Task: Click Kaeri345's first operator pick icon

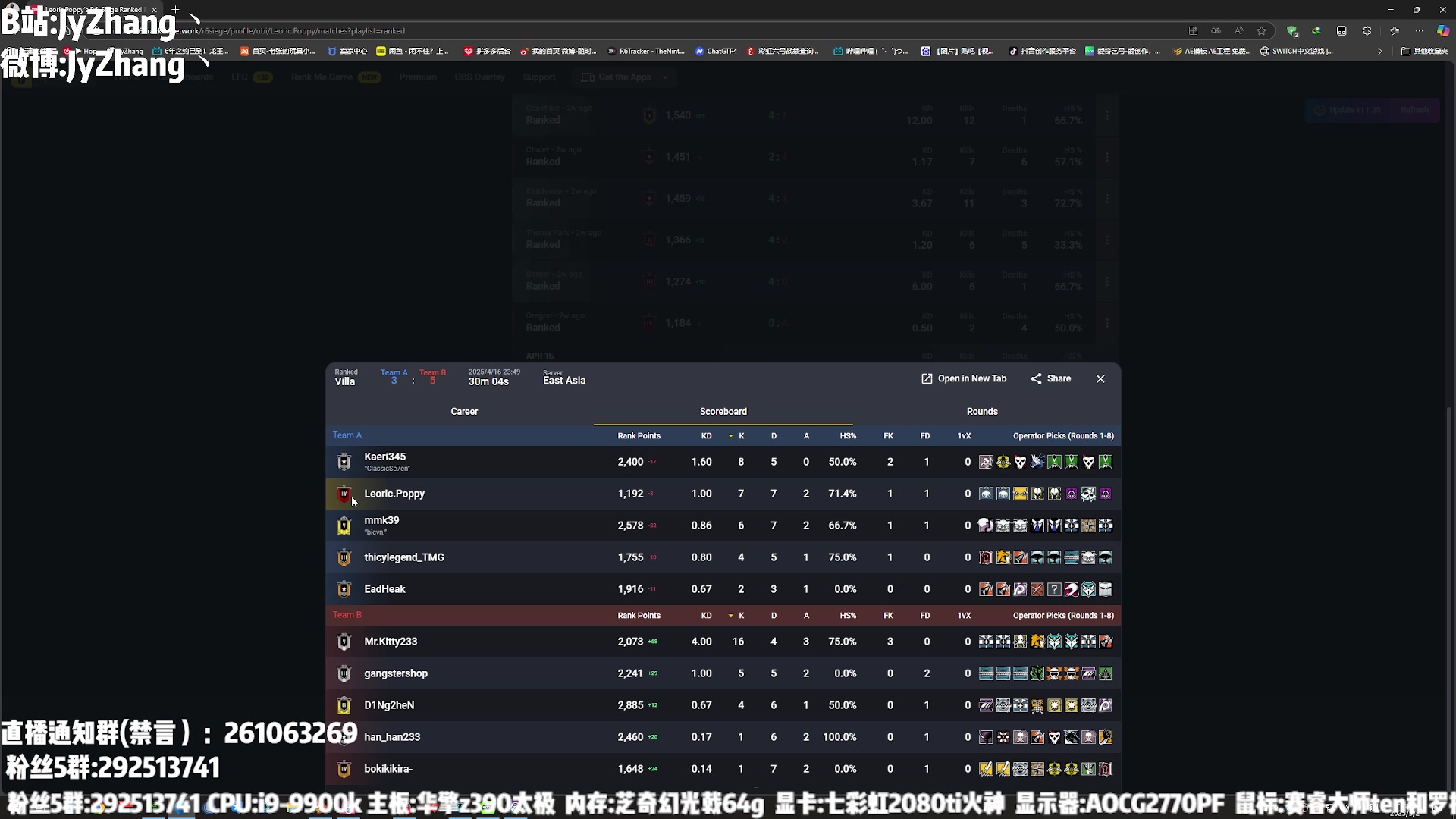Action: tap(986, 462)
